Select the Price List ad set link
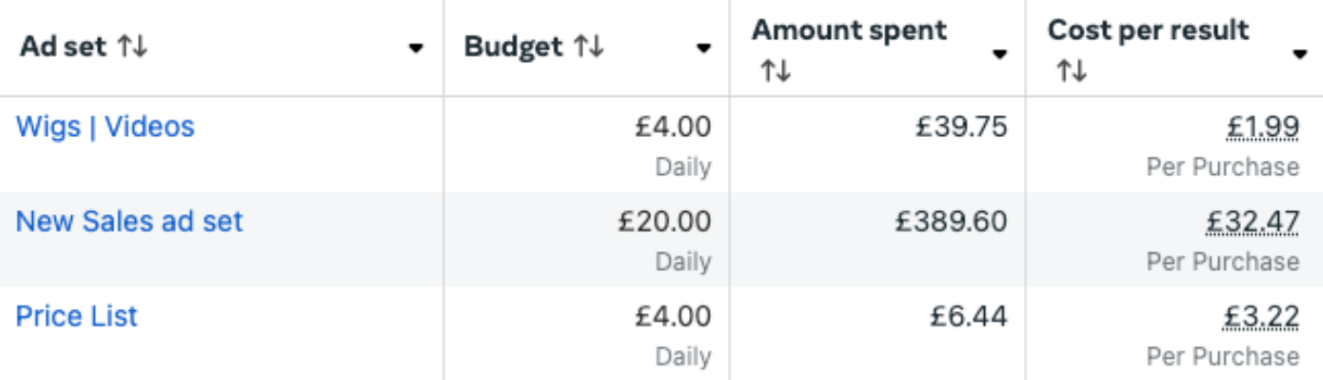The height and width of the screenshot is (380, 1323). click(x=77, y=316)
